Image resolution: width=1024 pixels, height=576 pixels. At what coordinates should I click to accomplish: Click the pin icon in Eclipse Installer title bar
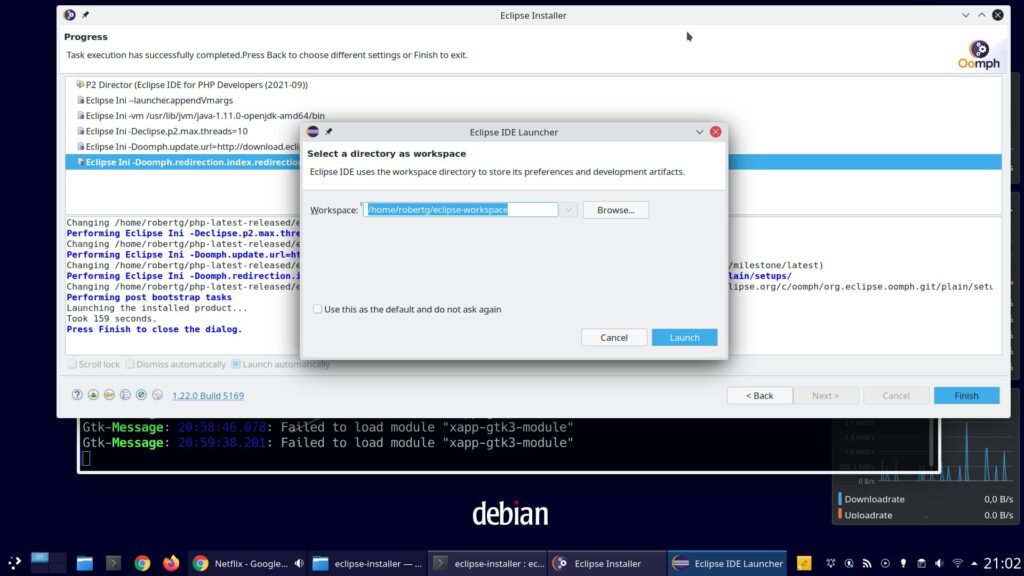(x=86, y=15)
